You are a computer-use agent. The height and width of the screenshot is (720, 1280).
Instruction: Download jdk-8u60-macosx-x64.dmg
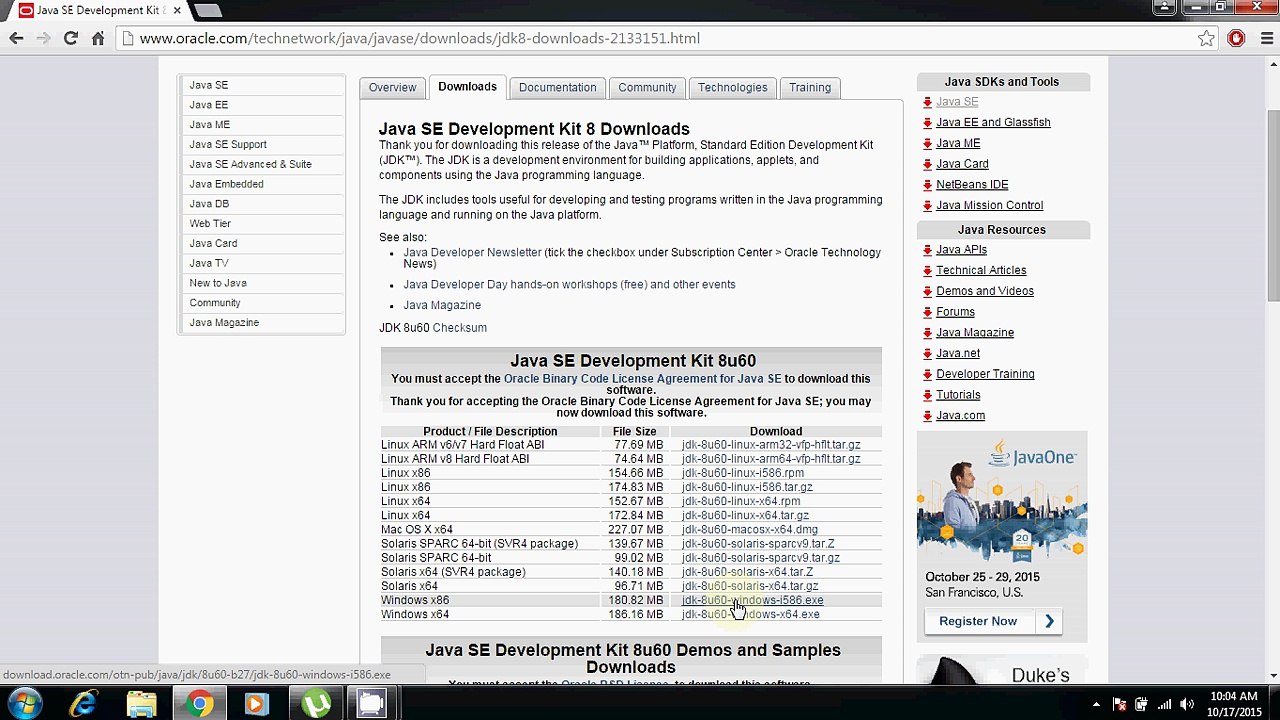pos(749,530)
